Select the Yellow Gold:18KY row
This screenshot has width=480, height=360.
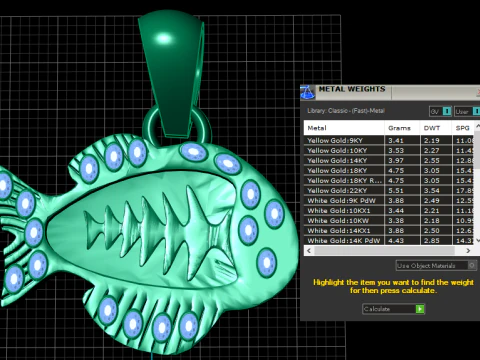(389, 170)
